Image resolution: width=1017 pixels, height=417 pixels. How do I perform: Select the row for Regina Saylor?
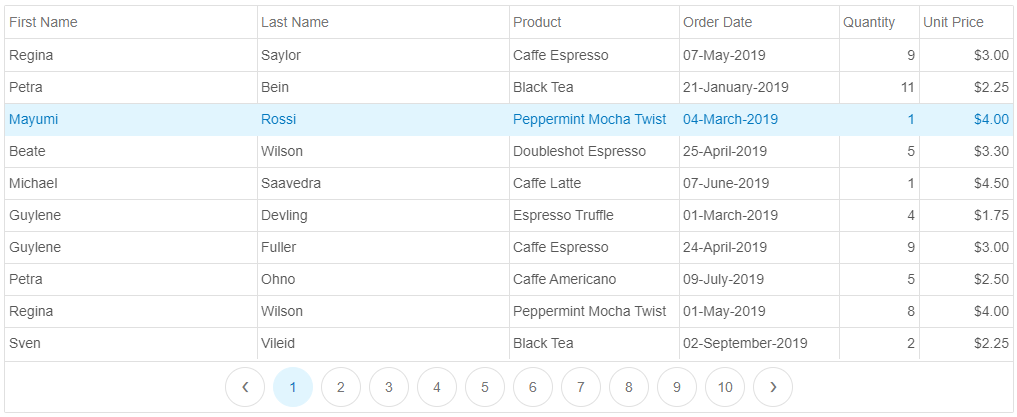pyautogui.click(x=509, y=55)
